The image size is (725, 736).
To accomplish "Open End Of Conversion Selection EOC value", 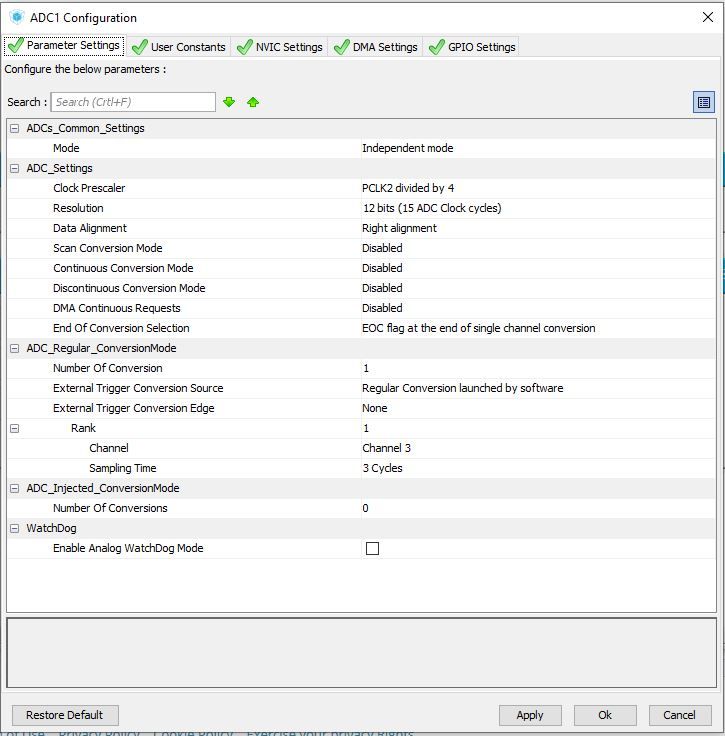I will tap(479, 328).
